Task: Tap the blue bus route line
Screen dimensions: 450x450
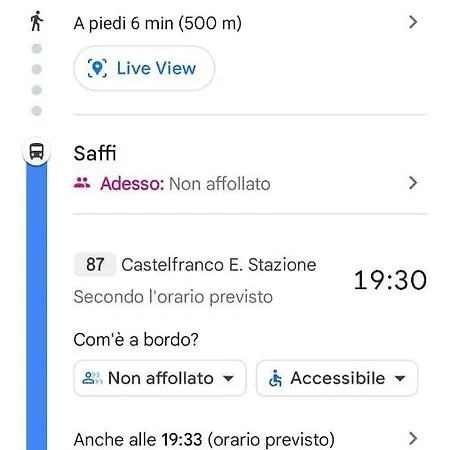Action: tap(36, 307)
